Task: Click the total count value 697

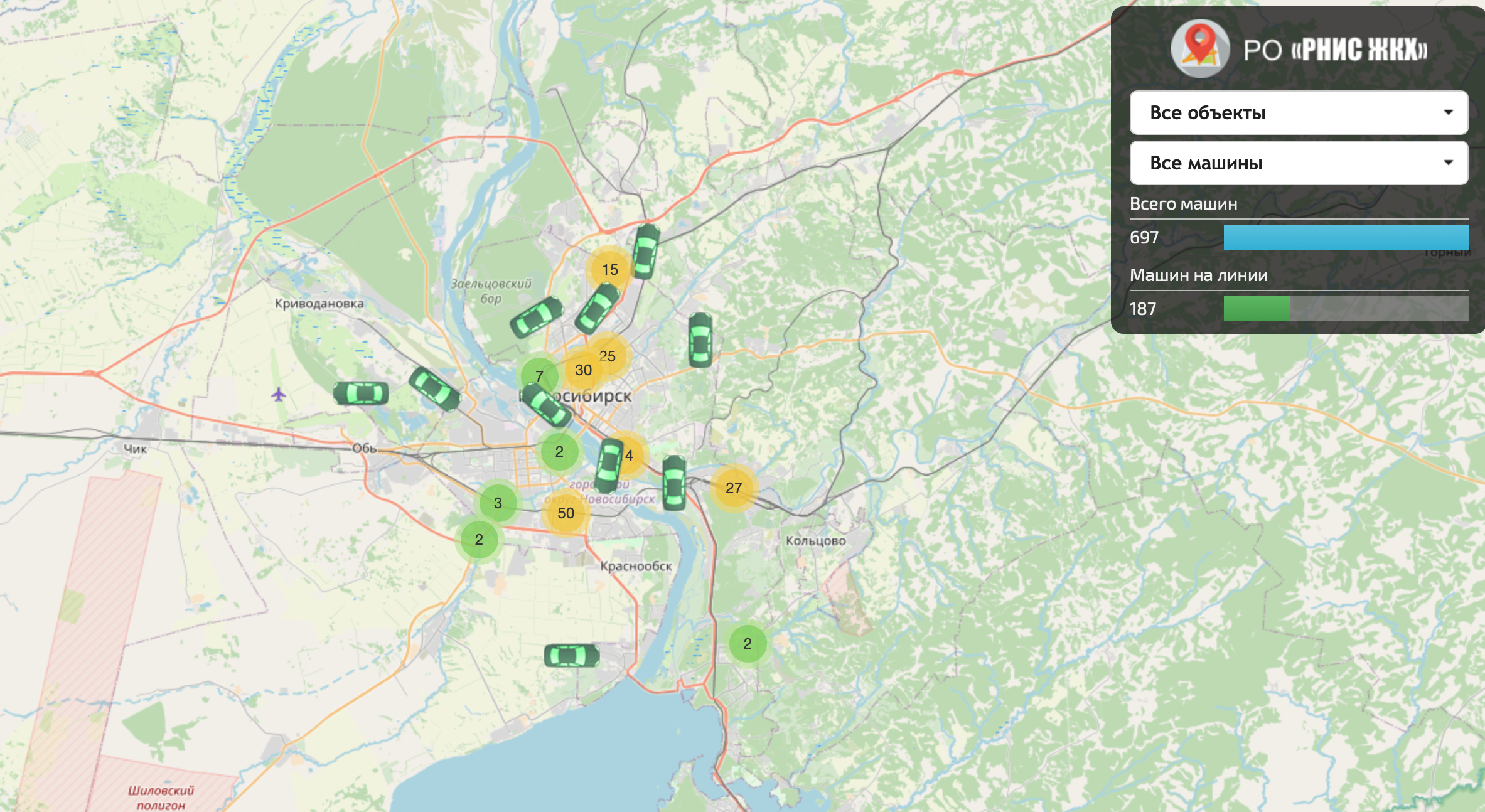Action: point(1144,238)
